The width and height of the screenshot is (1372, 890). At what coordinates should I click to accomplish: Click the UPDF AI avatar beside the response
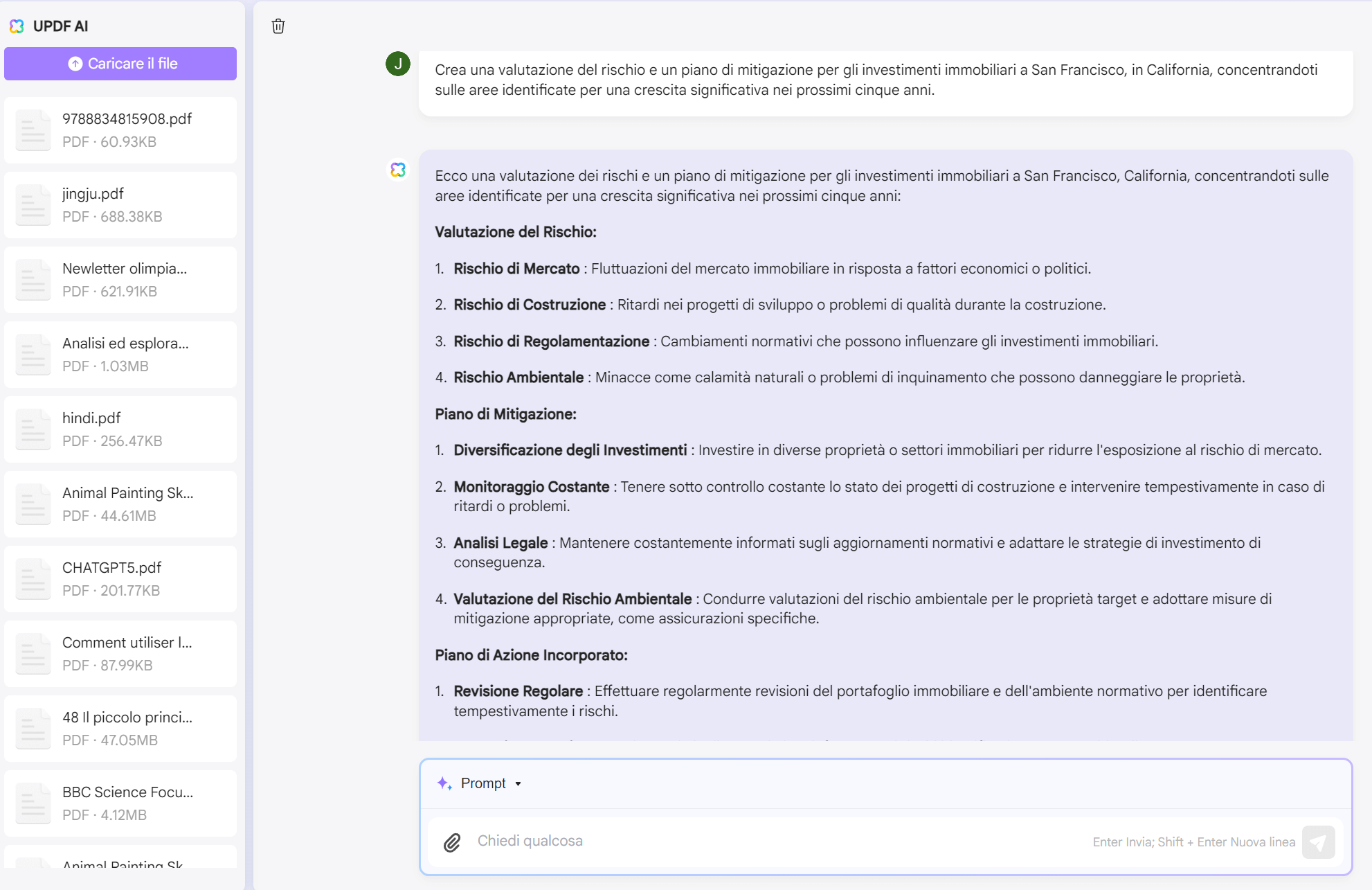click(398, 170)
